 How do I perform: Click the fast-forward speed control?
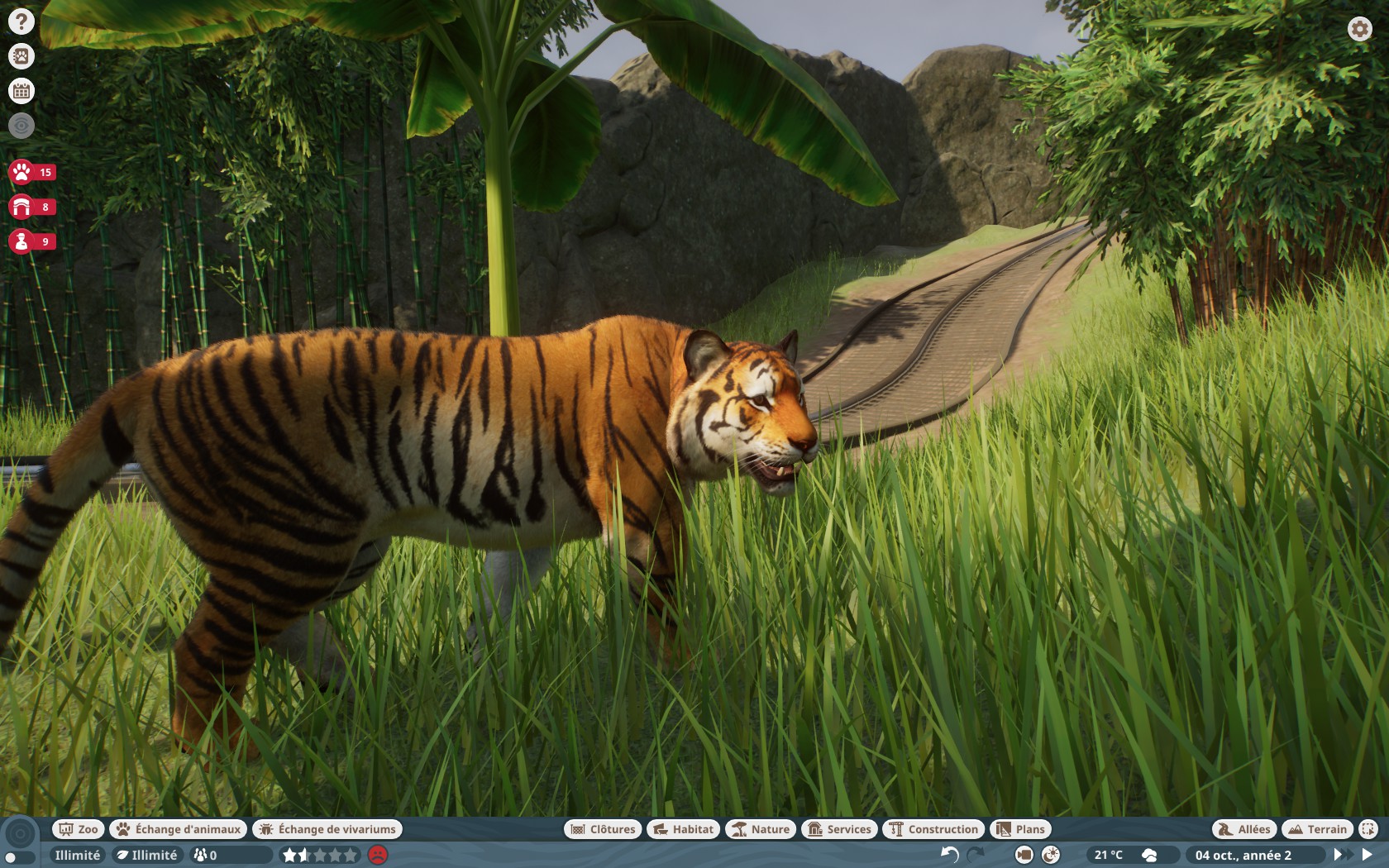[1342, 855]
